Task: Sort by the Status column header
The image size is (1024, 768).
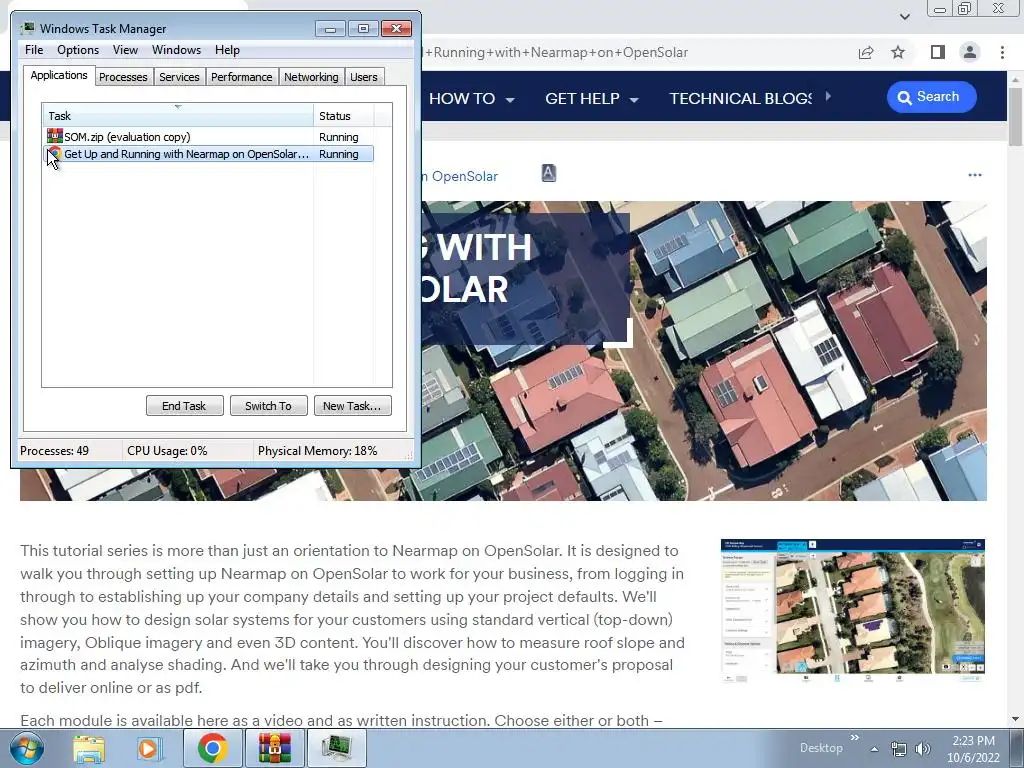Action: click(344, 116)
